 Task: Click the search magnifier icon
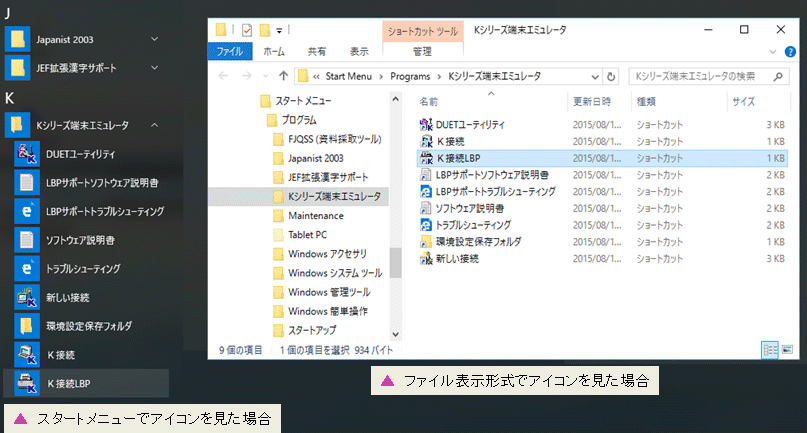(778, 77)
